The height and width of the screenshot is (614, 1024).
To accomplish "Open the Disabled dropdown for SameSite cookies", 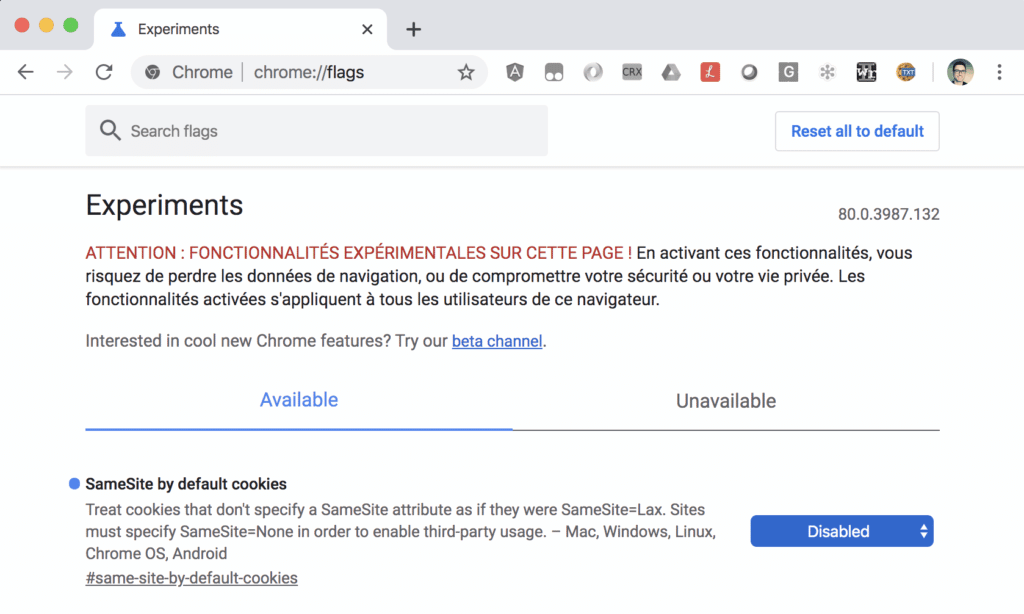I will [842, 531].
